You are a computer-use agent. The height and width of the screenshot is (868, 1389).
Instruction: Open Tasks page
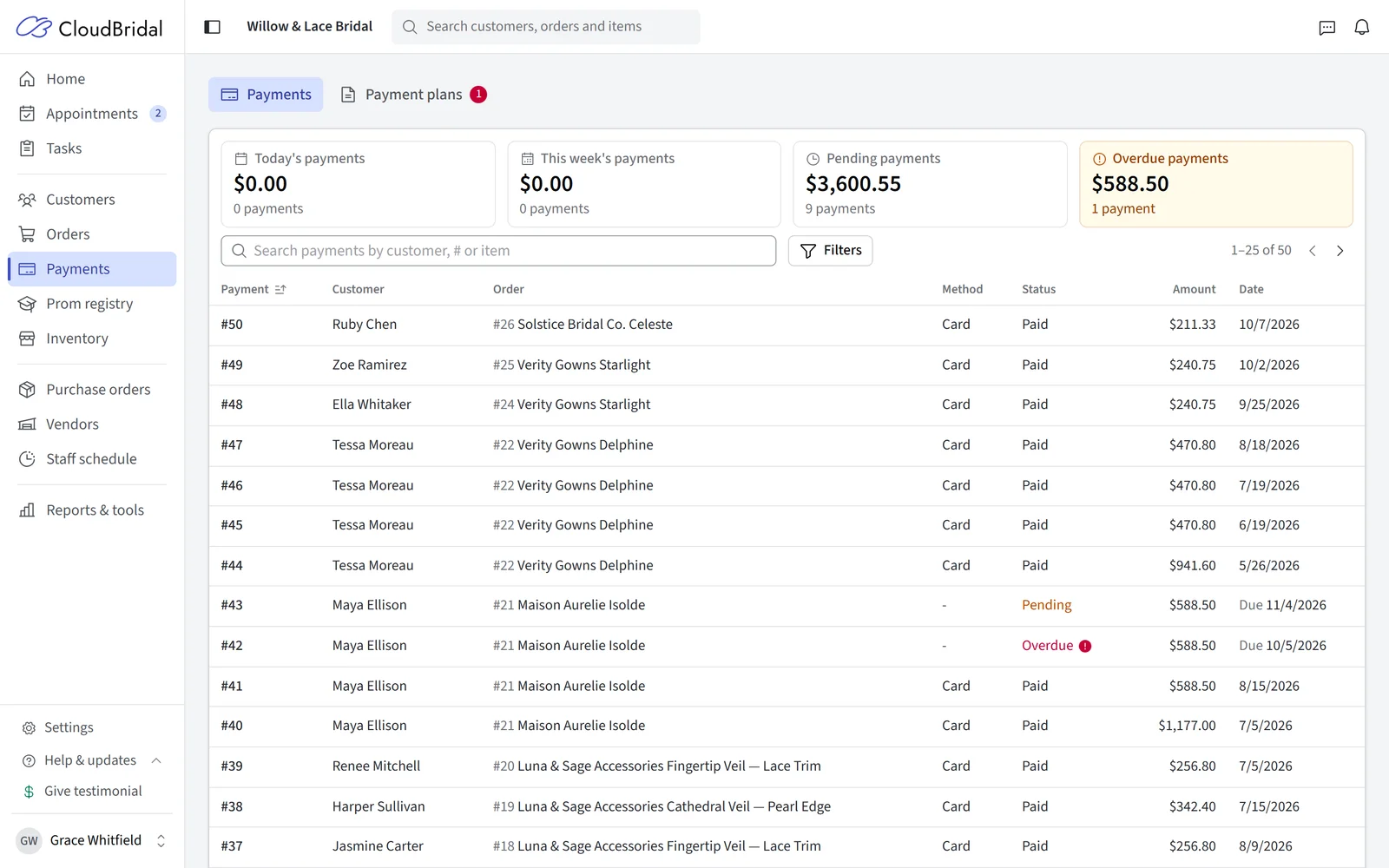[x=92, y=148]
